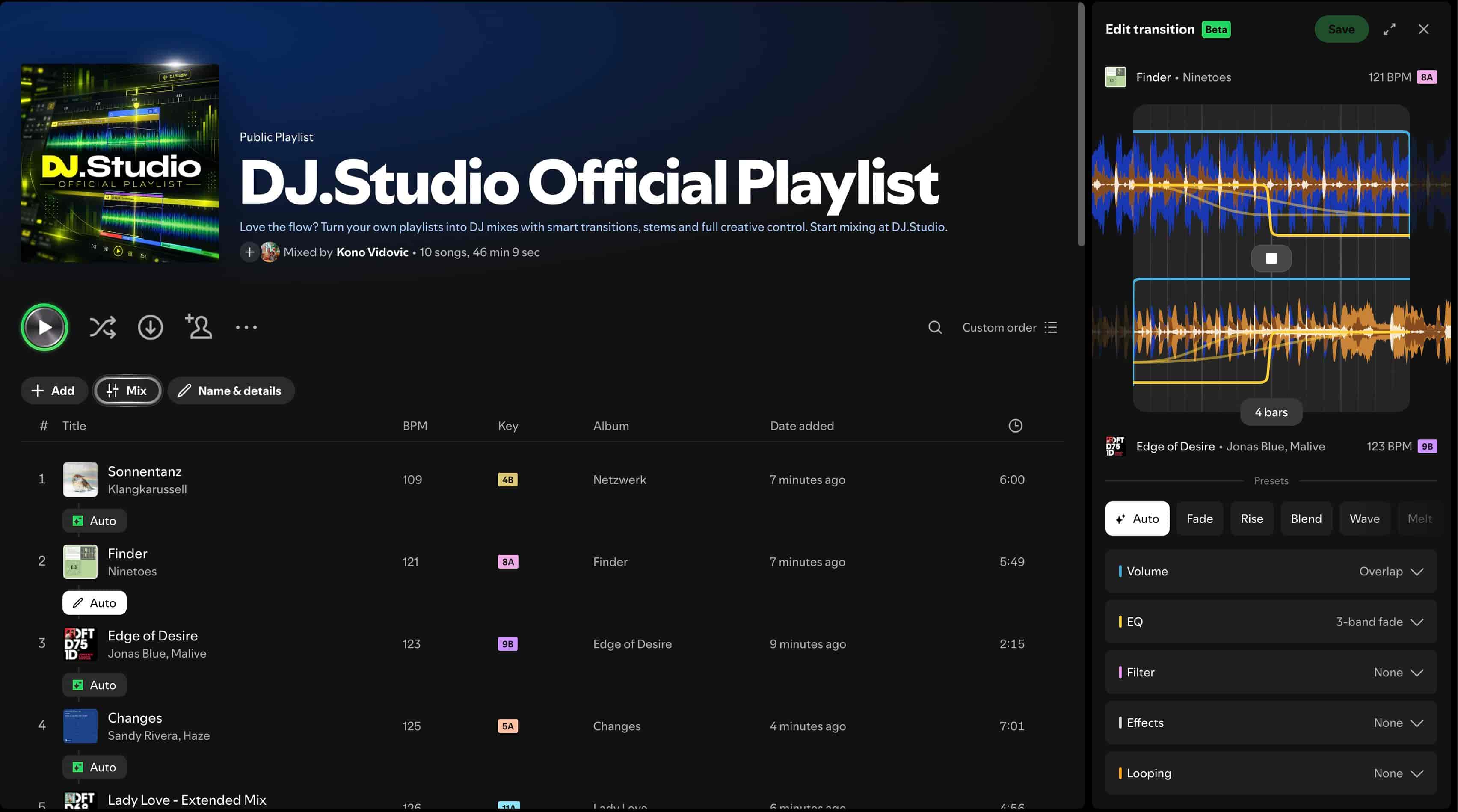Sort the list by Date added header
The width and height of the screenshot is (1458, 812).
tap(801, 426)
